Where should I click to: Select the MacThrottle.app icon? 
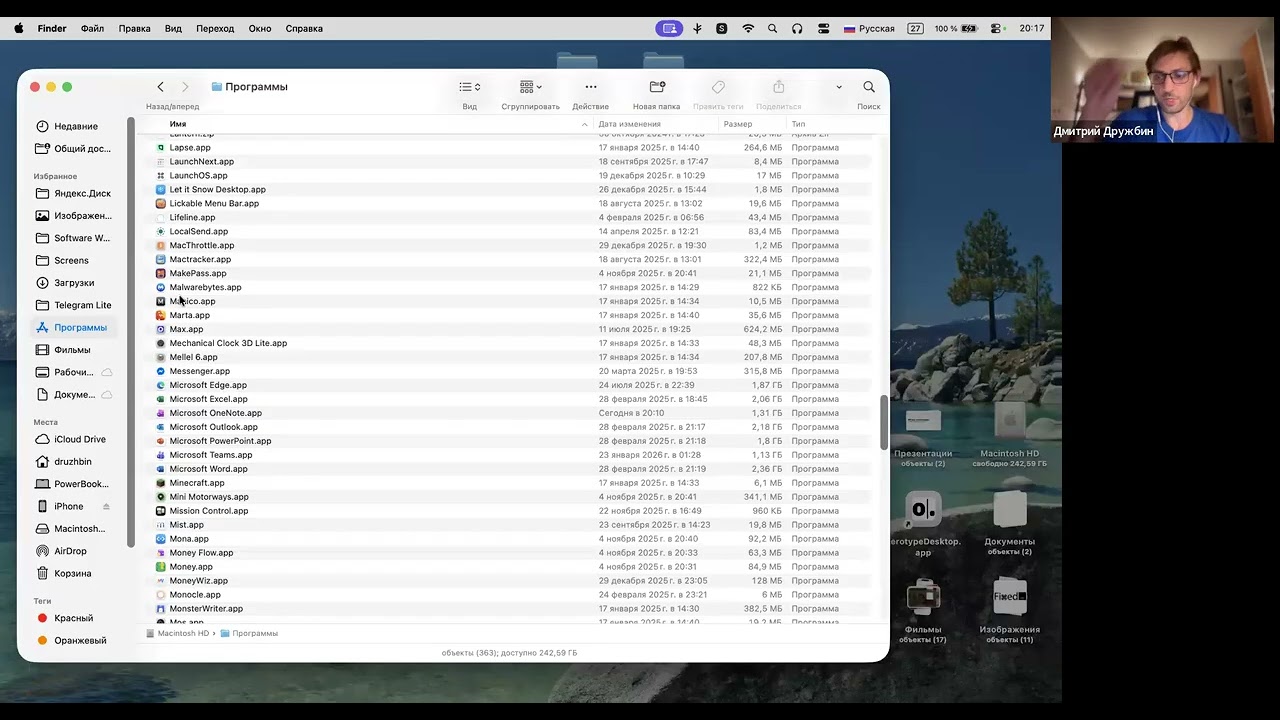(160, 245)
